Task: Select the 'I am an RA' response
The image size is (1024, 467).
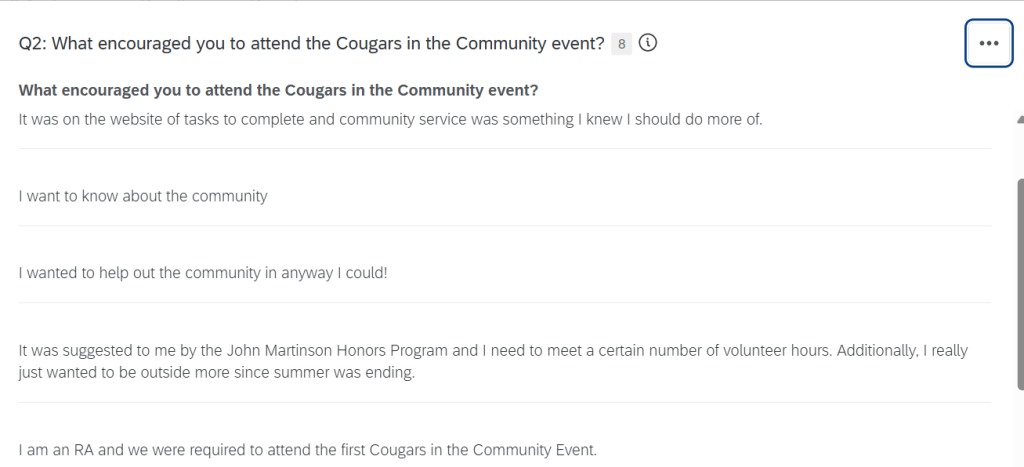Action: coord(307,450)
